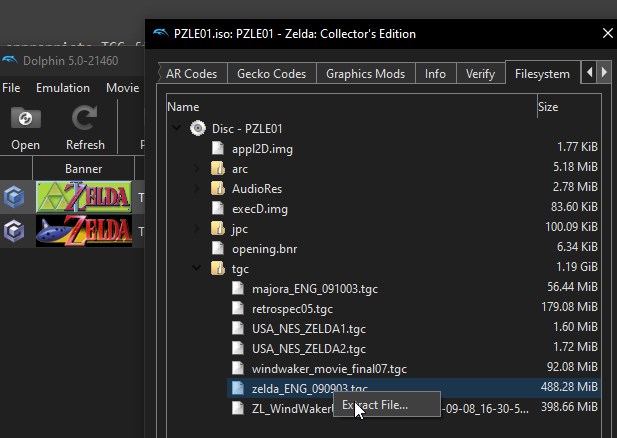Image resolution: width=617 pixels, height=438 pixels.
Task: Click appl2D.img file icon
Action: coord(218,149)
